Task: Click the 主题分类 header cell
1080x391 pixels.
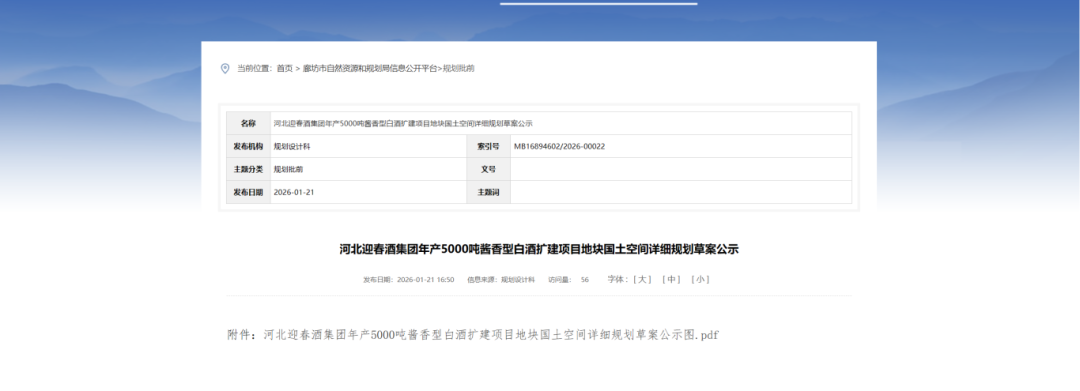Action: (x=248, y=169)
